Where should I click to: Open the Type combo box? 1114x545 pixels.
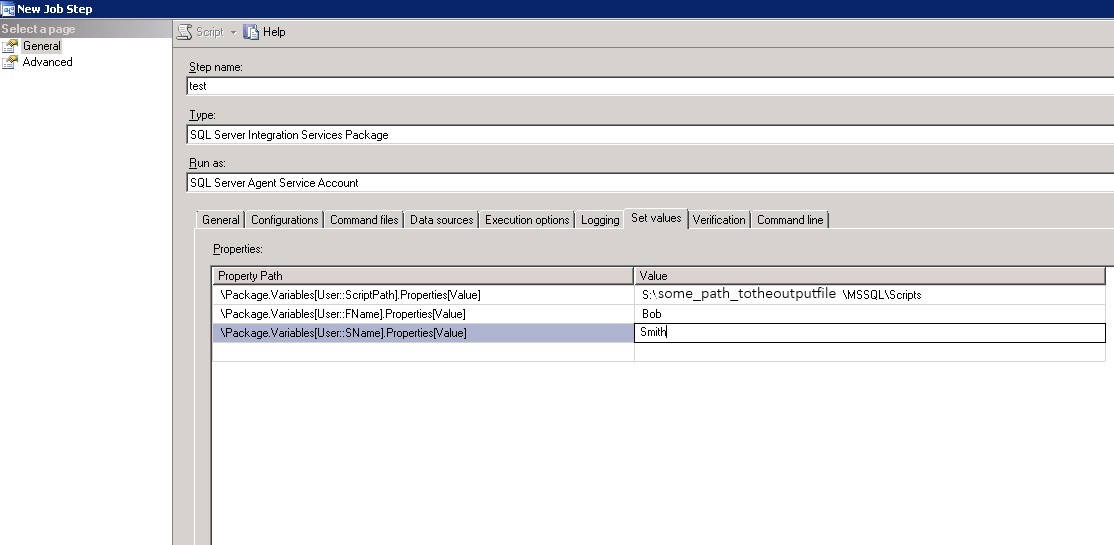[650, 134]
